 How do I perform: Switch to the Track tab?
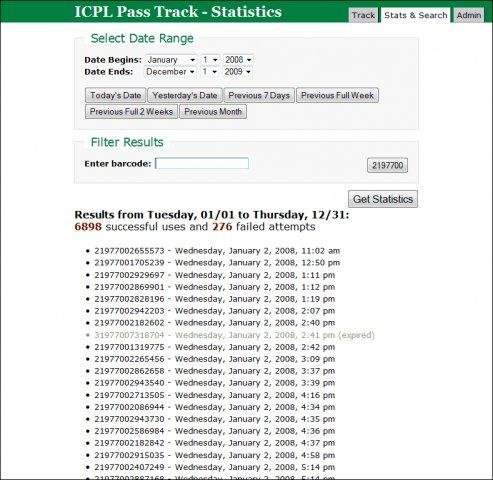click(x=363, y=15)
